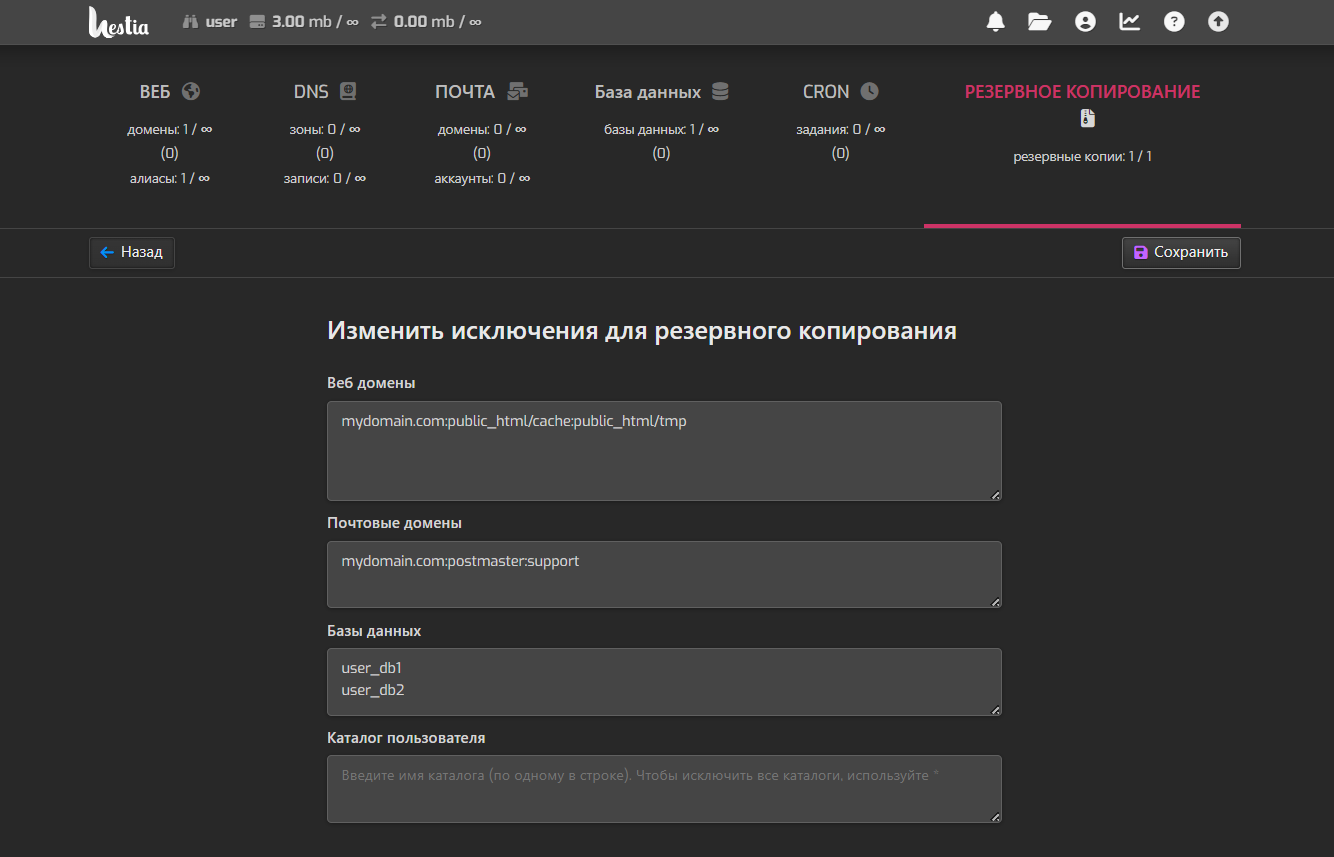Click the mail icon next to ПОЧТА
The width and height of the screenshot is (1334, 857).
517,91
